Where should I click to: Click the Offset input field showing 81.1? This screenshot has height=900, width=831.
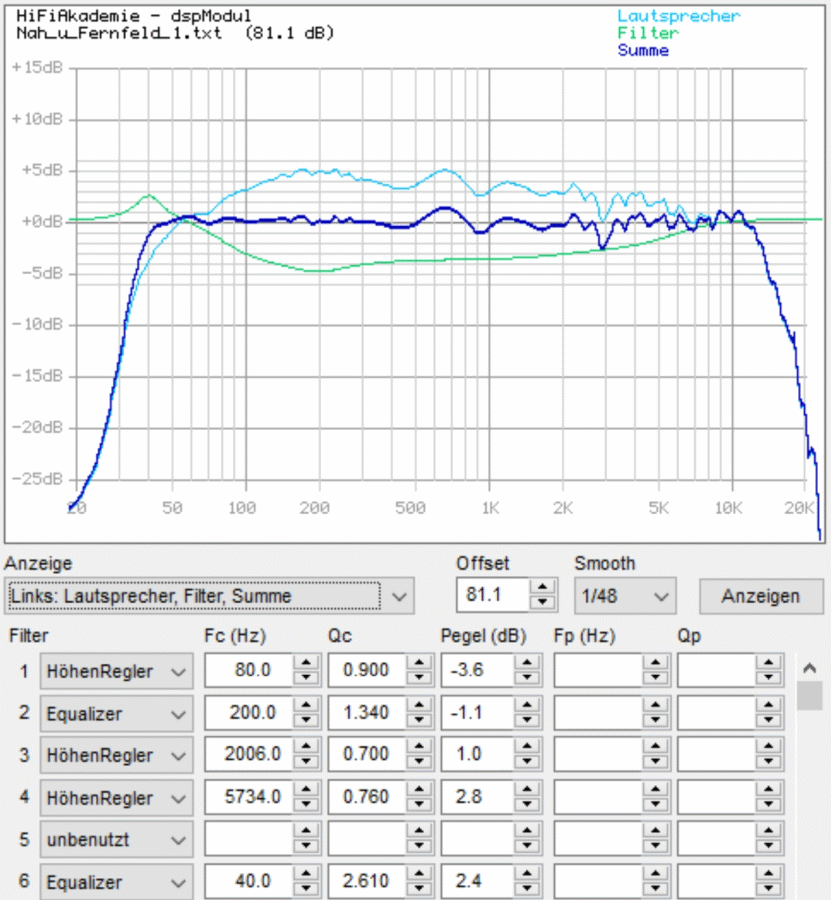492,596
